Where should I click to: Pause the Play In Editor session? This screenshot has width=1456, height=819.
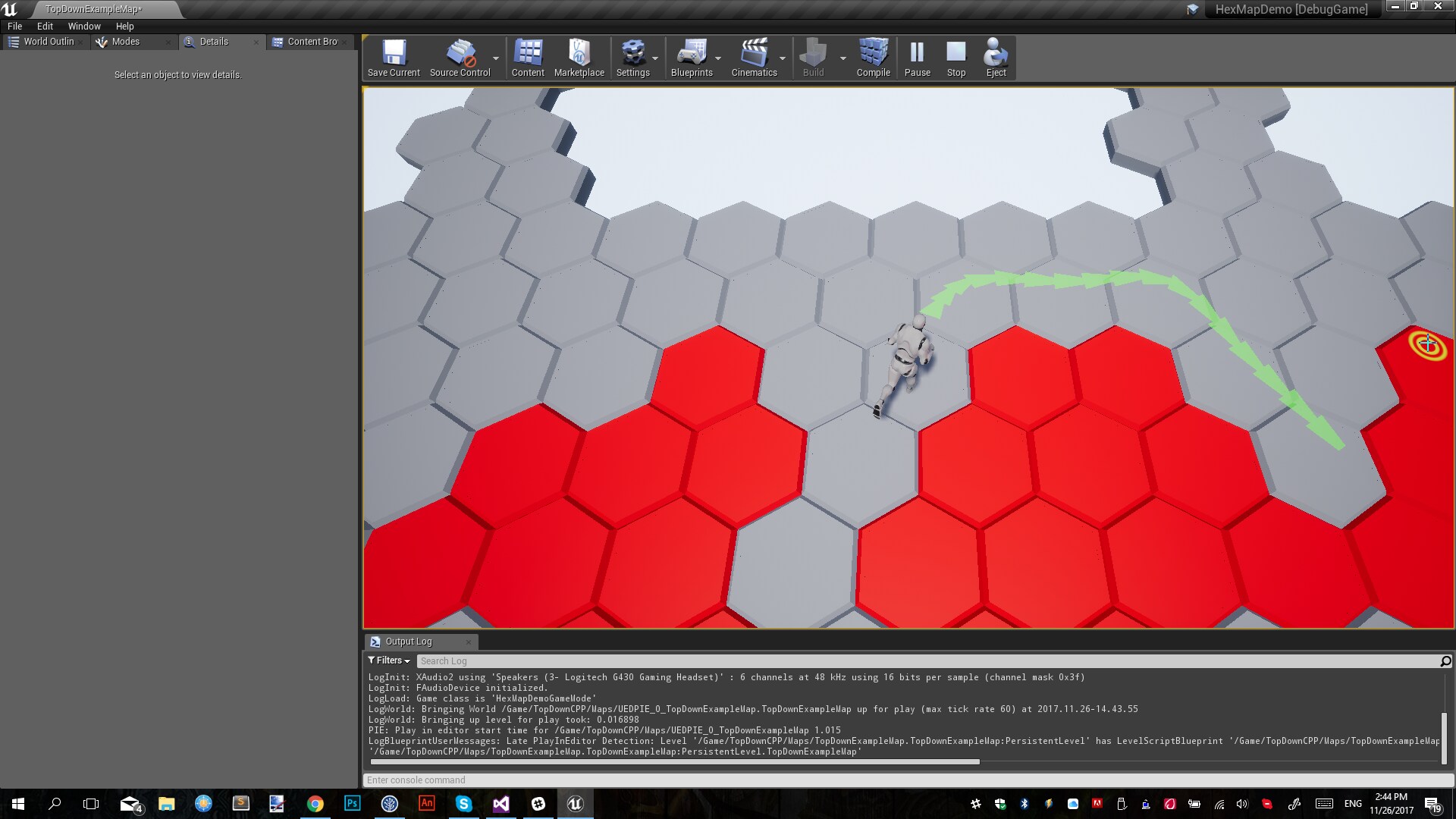(917, 57)
